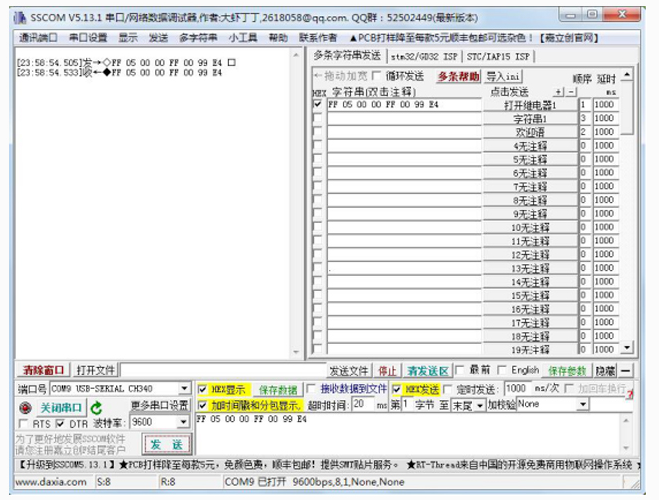659x500 pixels.
Task: Enable 最前 always-on-top checkbox
Action: pos(460,370)
